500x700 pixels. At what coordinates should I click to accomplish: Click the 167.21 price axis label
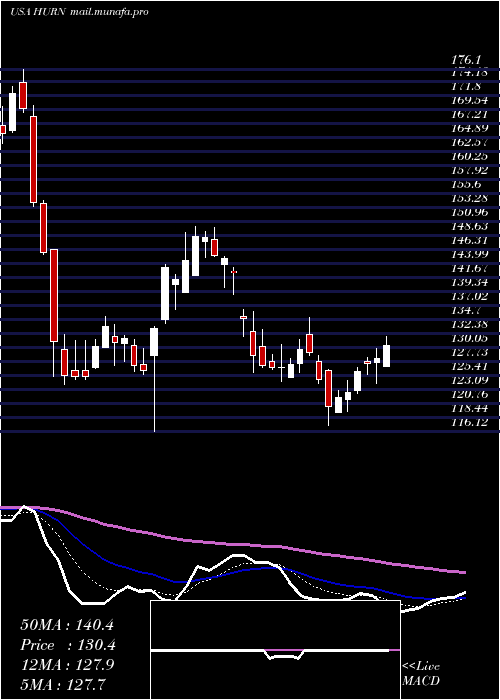point(471,115)
